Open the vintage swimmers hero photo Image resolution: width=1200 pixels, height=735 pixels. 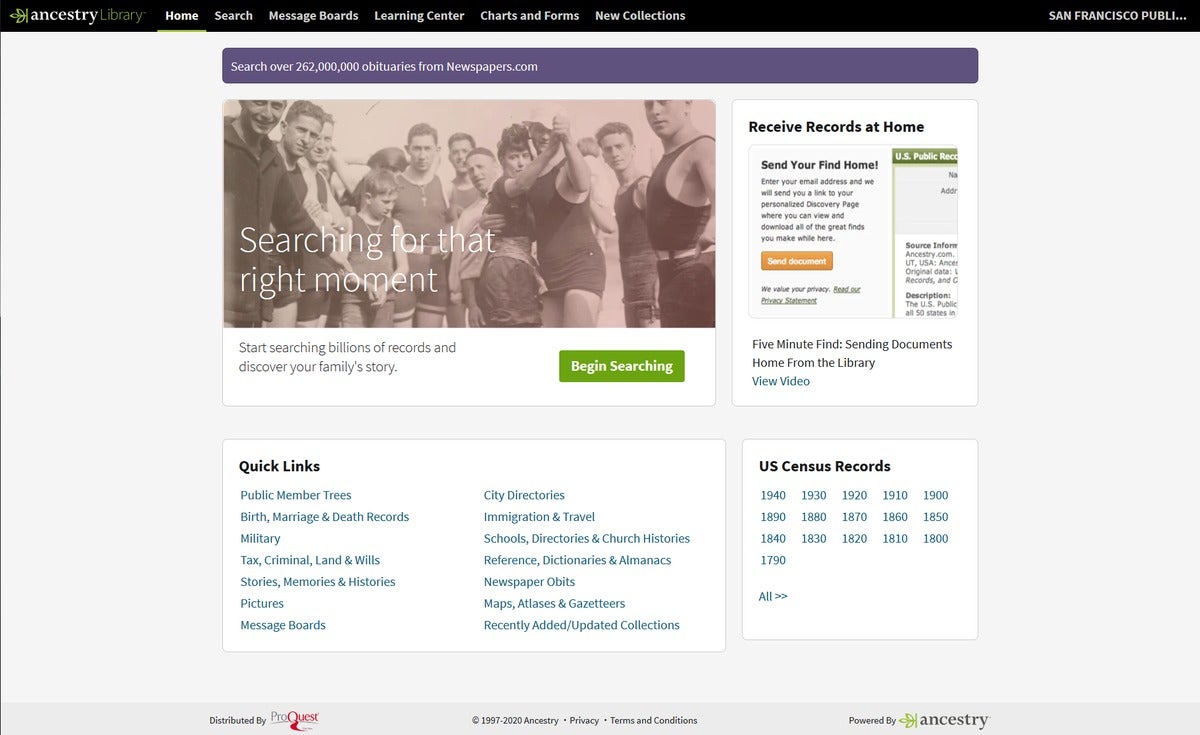(x=469, y=214)
